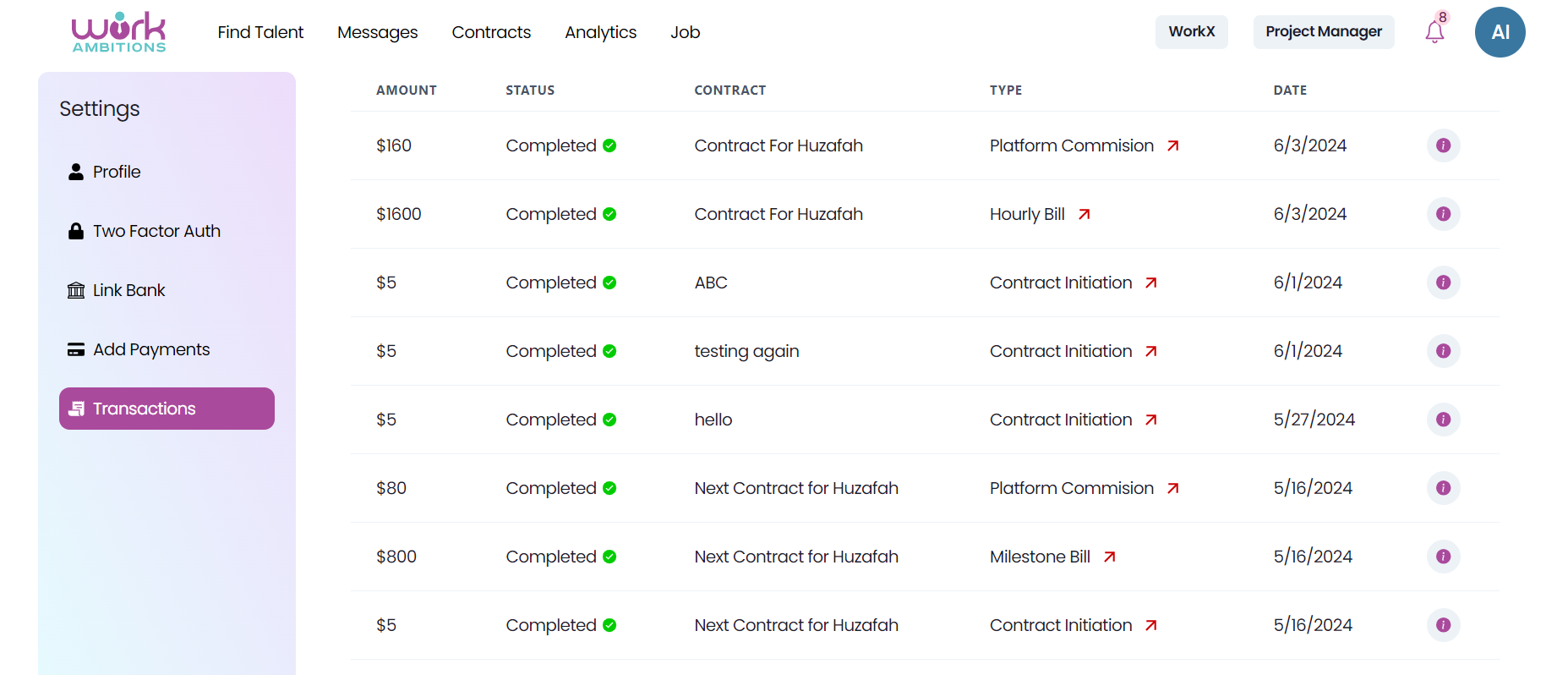Click contract name 'ABC'

pyautogui.click(x=711, y=283)
